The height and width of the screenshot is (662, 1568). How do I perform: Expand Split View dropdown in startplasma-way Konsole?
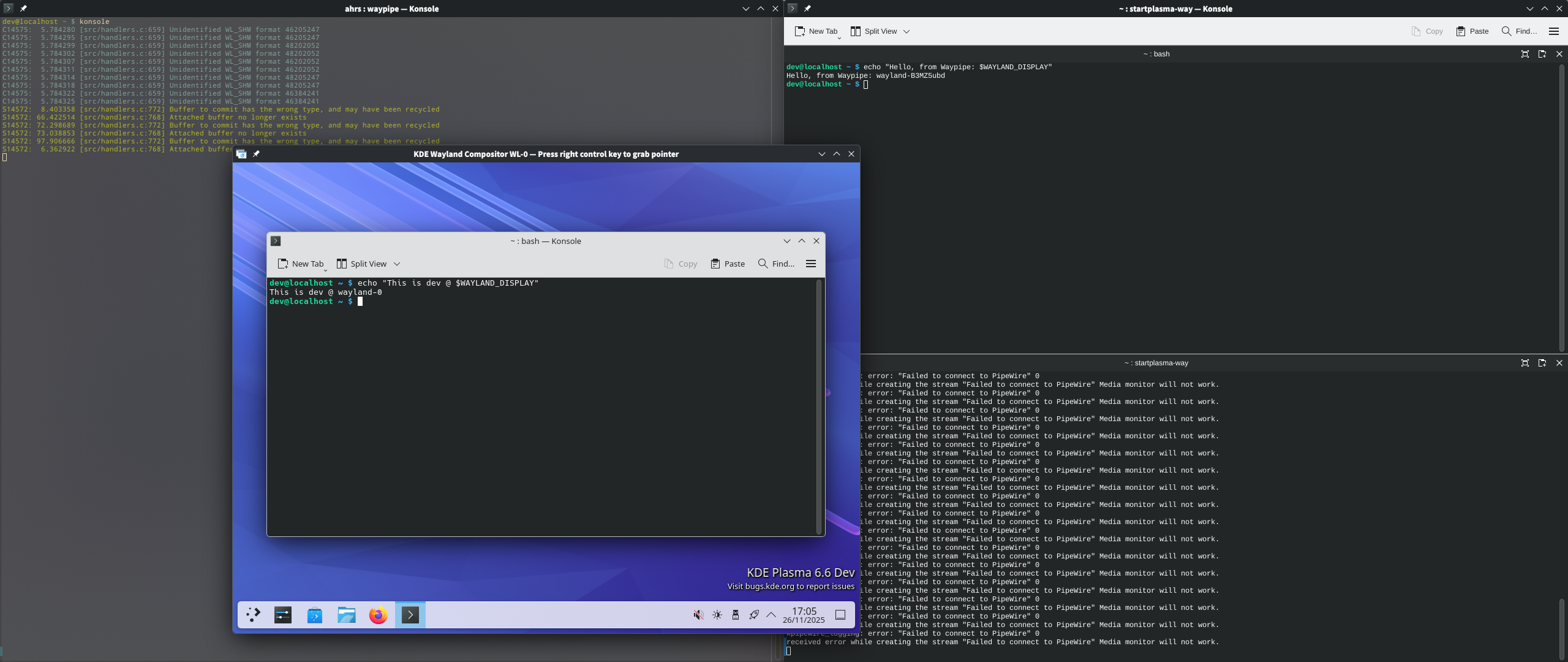click(907, 31)
